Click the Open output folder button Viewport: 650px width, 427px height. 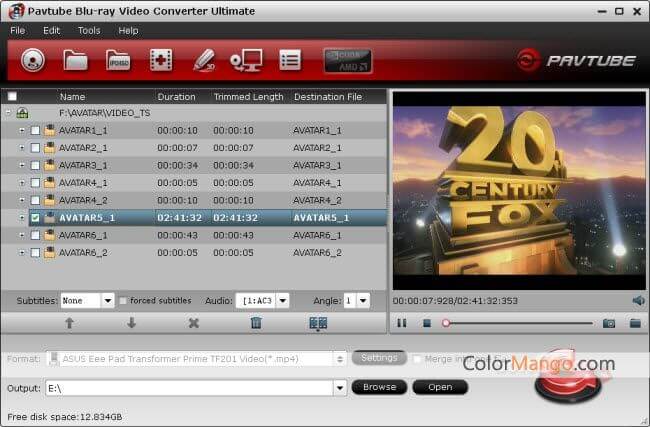440,387
